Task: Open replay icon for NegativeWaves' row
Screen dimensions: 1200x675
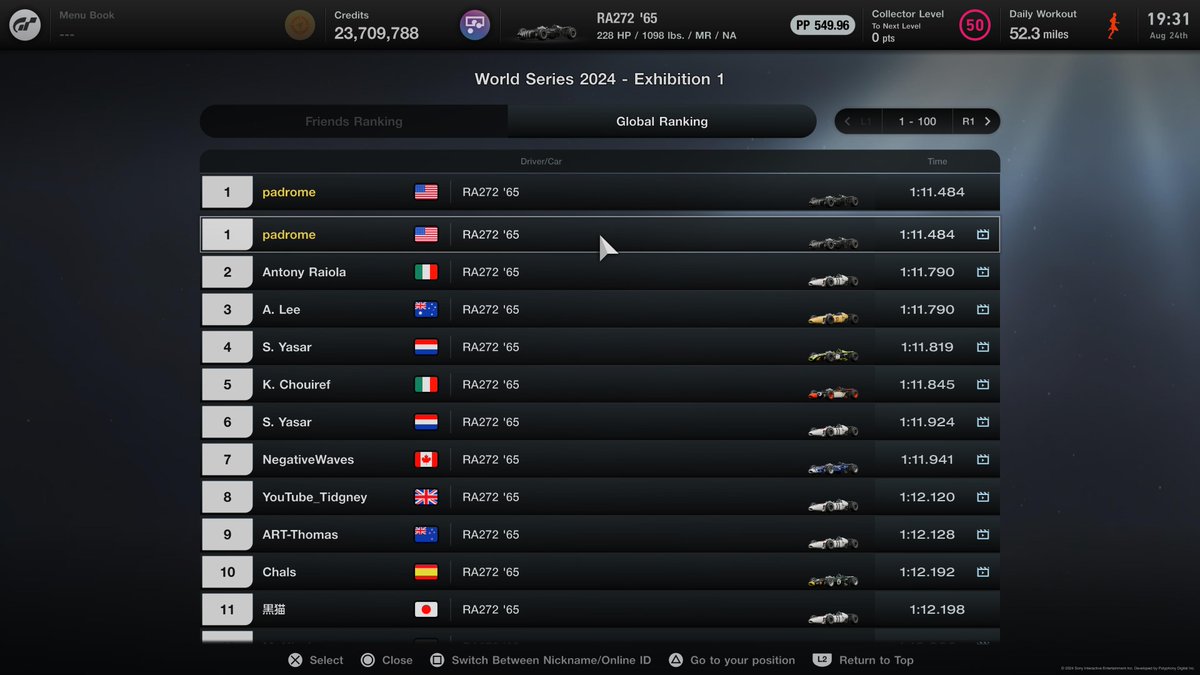Action: click(983, 460)
